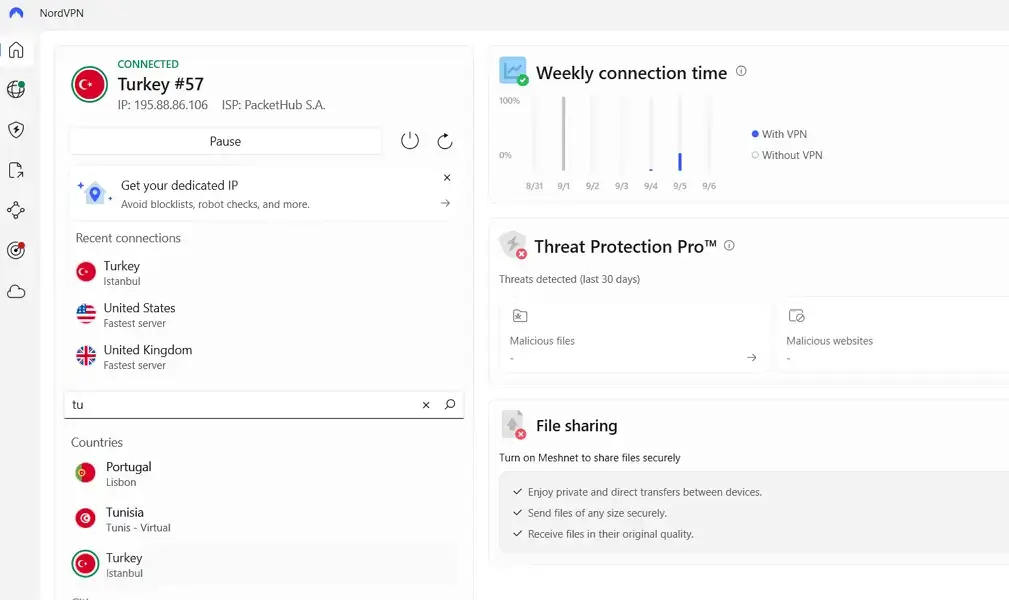Open dedicated IP offer arrow
1009x600 pixels.
[x=445, y=203]
